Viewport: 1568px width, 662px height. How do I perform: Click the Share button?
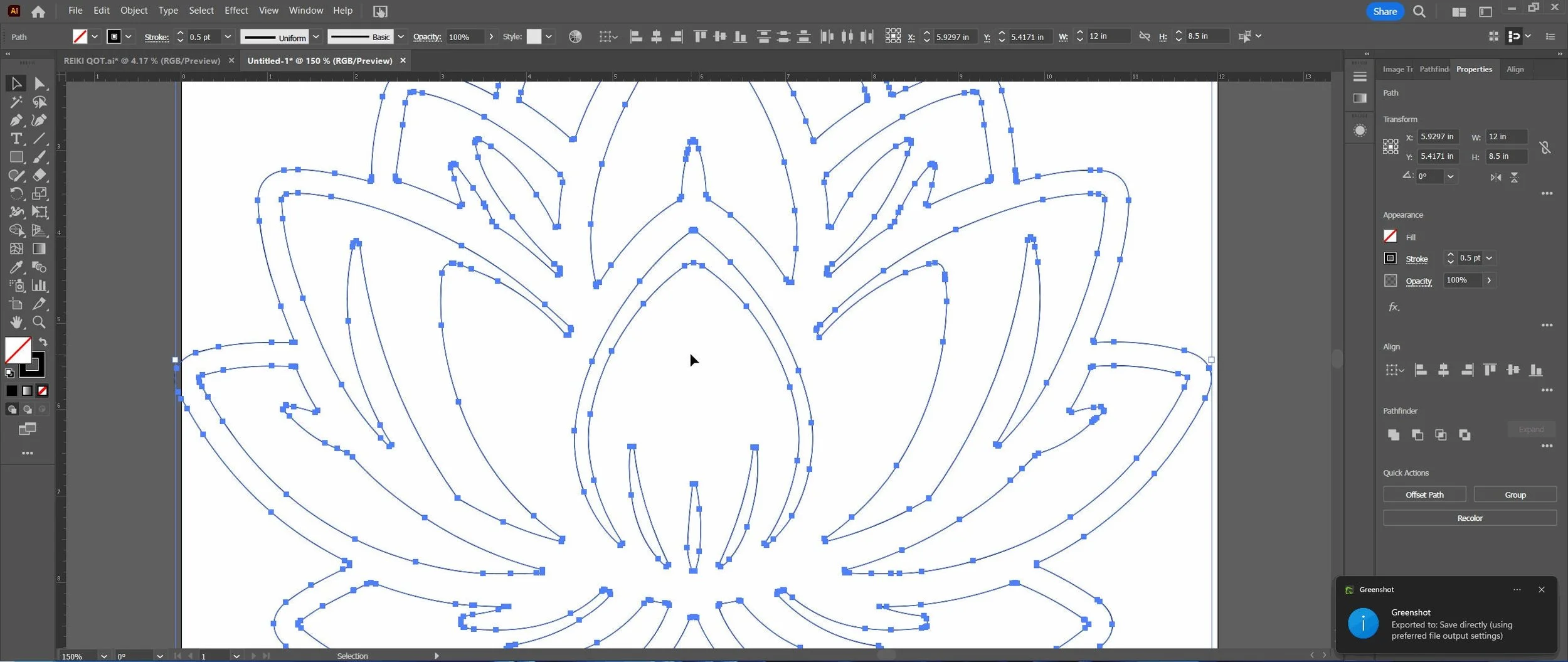click(1385, 11)
